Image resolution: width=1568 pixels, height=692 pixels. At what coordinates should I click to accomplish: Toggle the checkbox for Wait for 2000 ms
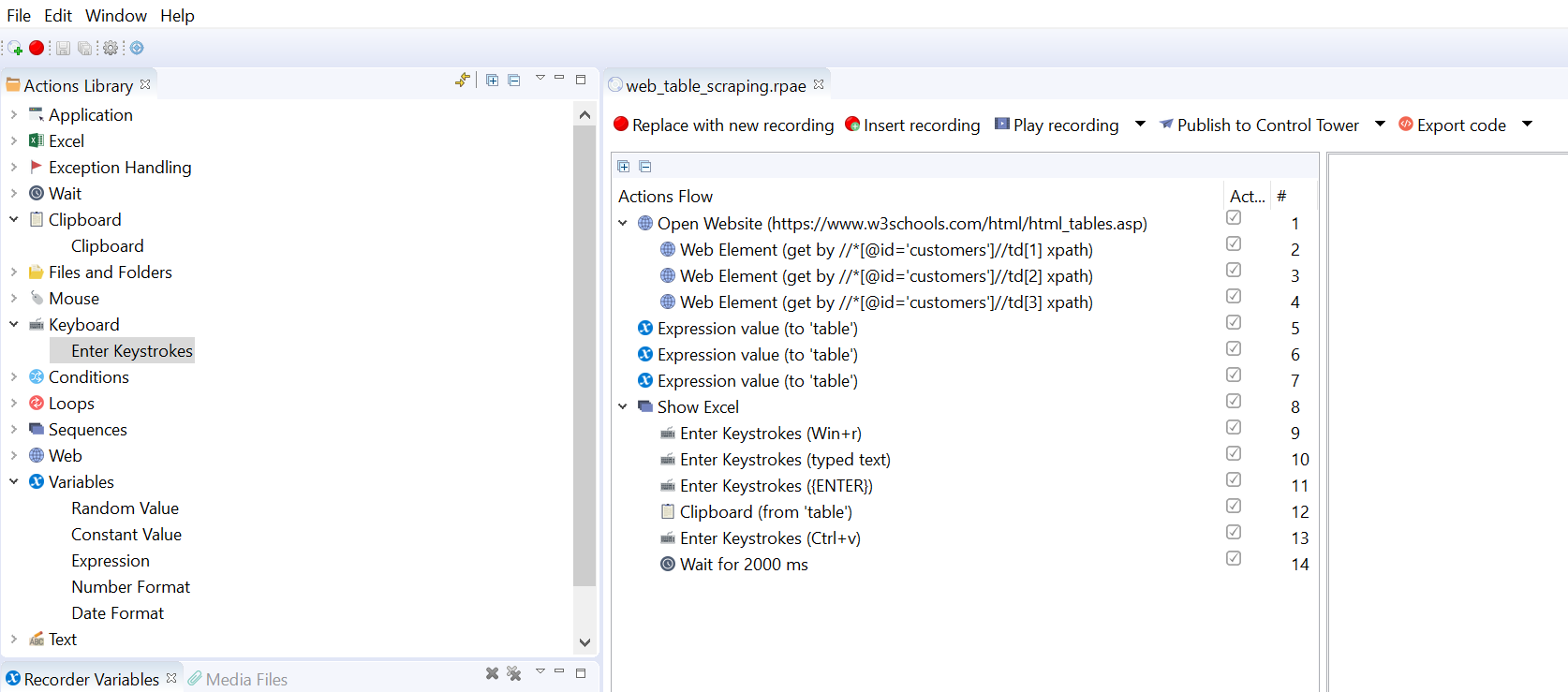coord(1234,558)
